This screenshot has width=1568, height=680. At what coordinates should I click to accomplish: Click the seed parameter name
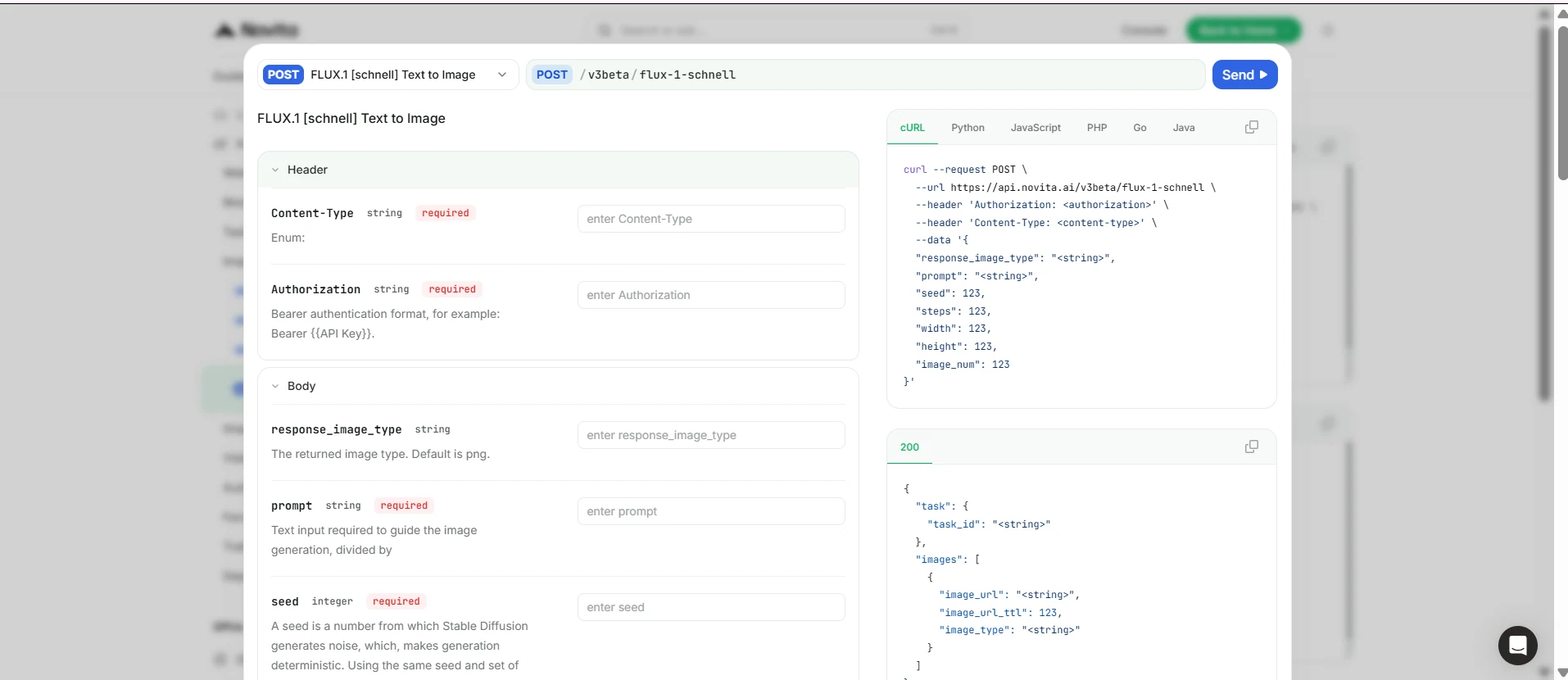285,601
